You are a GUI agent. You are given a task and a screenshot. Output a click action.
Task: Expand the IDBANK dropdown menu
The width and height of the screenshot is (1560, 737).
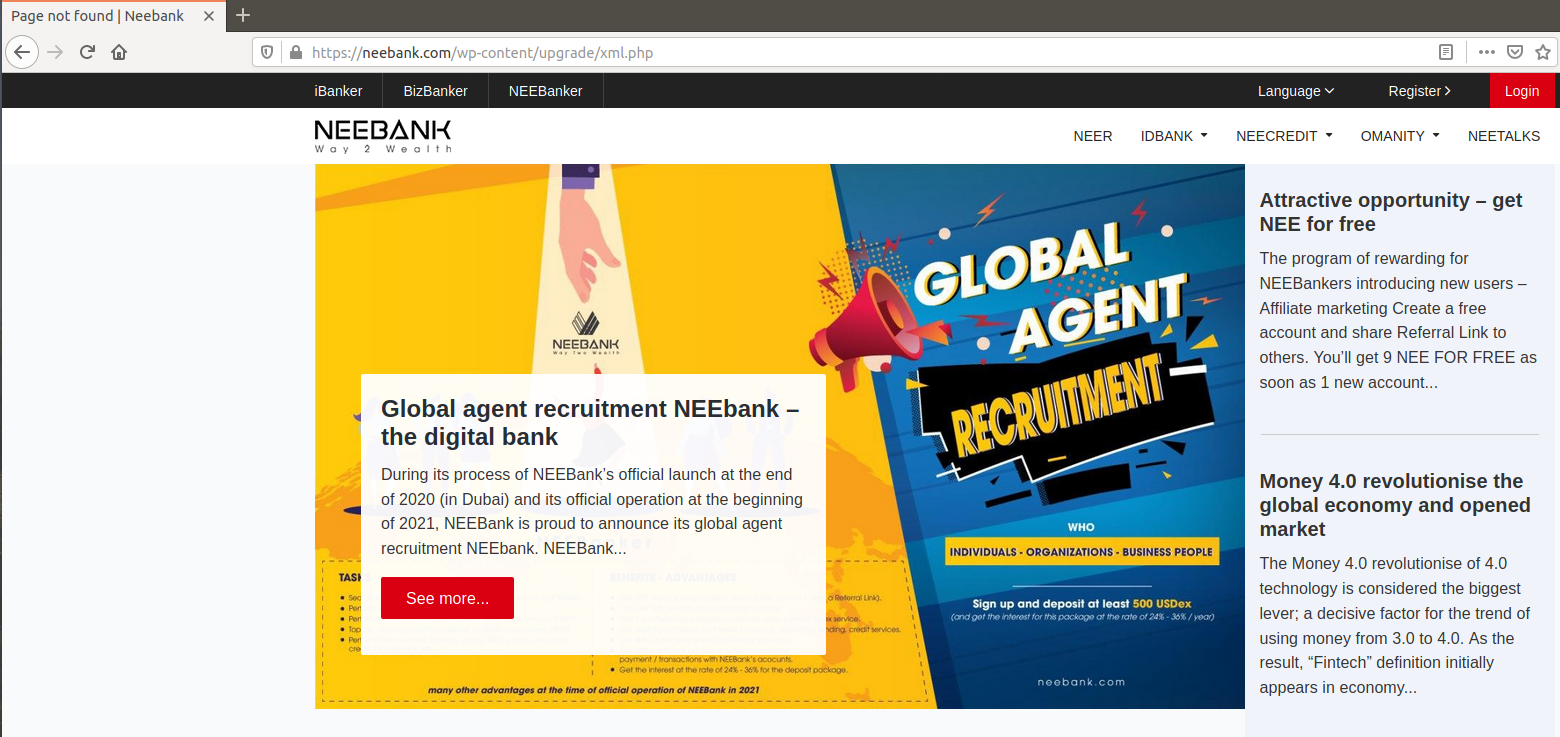(x=1174, y=136)
